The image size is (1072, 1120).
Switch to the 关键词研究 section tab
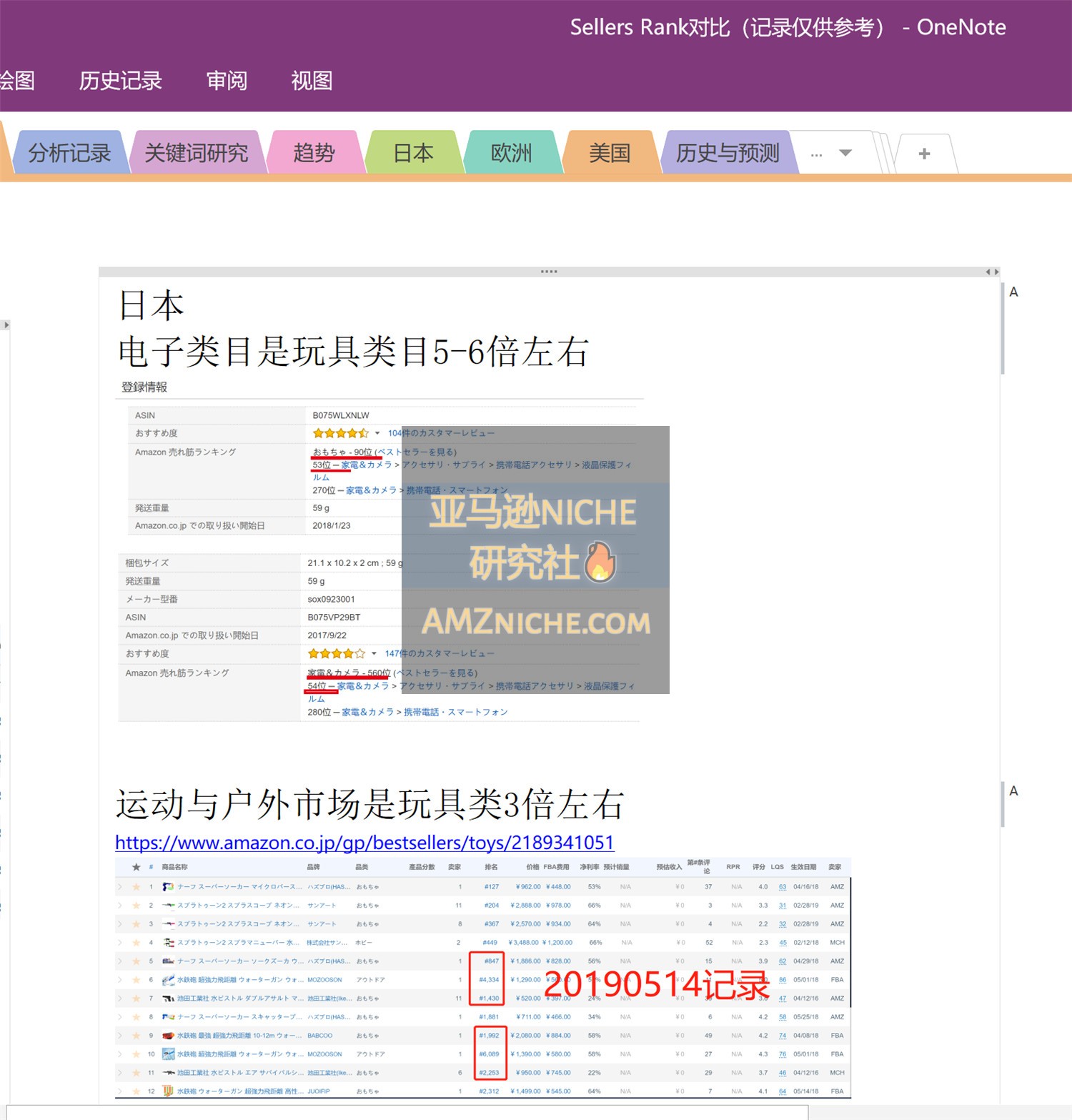pyautogui.click(x=196, y=152)
